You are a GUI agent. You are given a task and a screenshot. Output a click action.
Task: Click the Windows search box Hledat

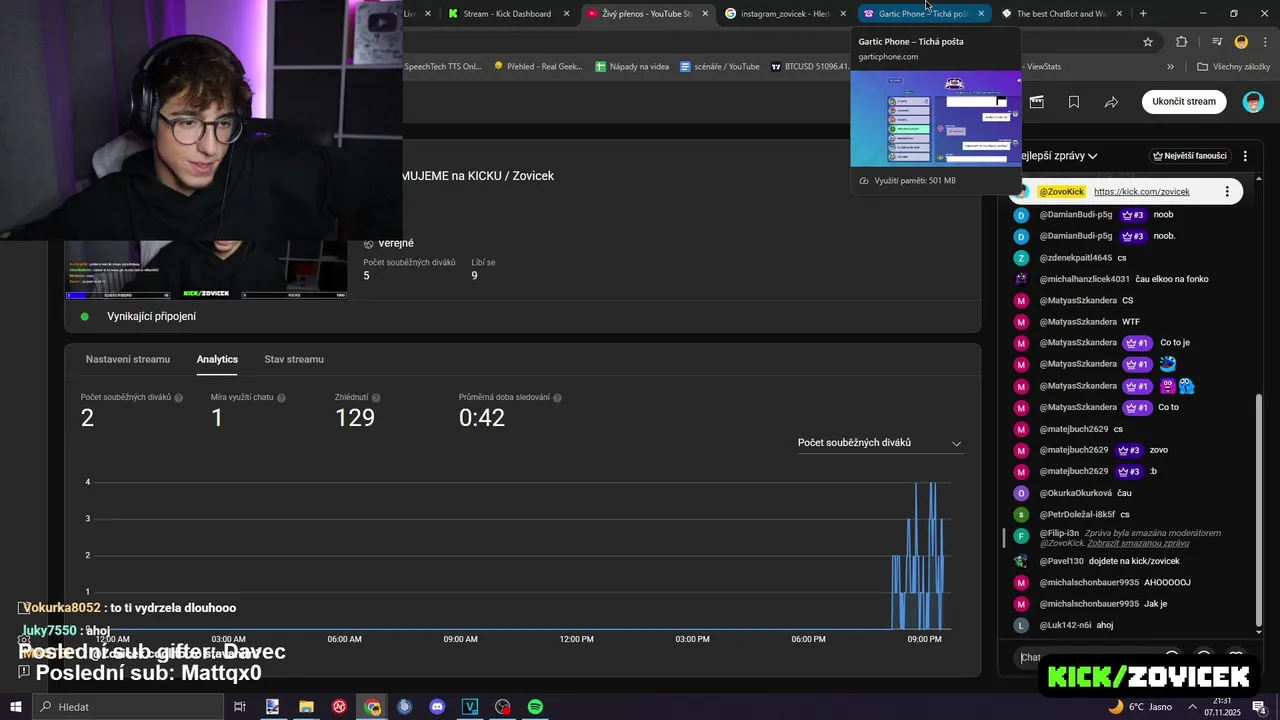[128, 707]
